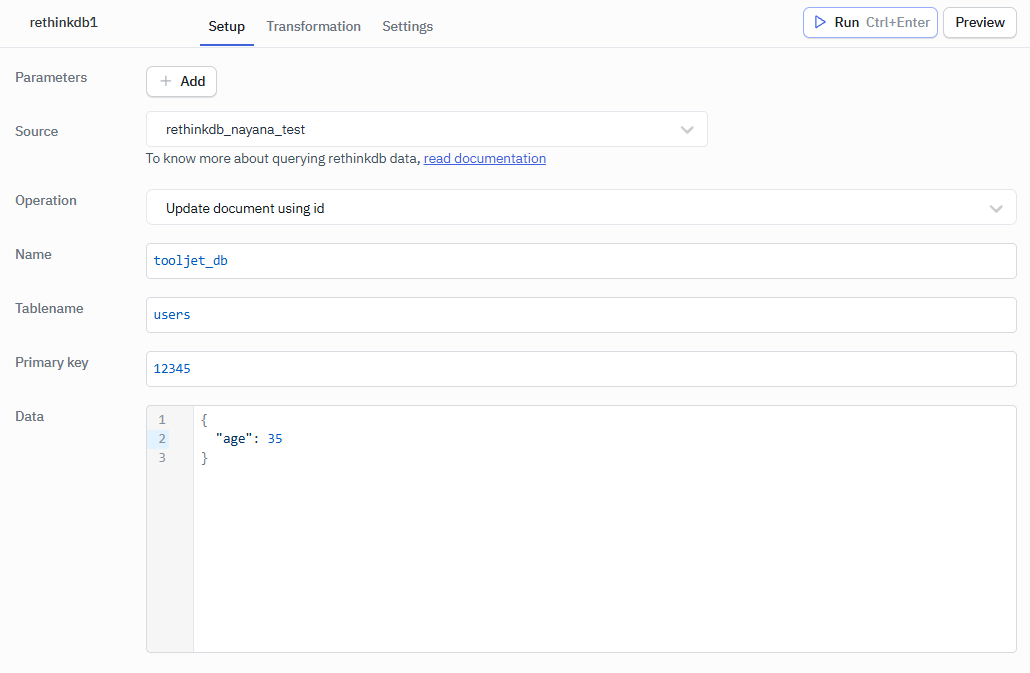Click the Add parameter button
Image resolution: width=1030 pixels, height=673 pixels.
coord(181,81)
